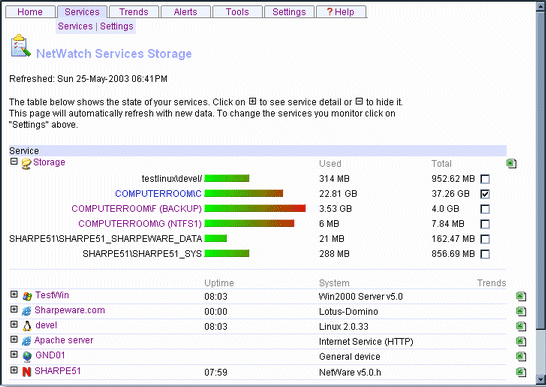Open the Sharpeware.com link
This screenshot has width=546, height=387.
[70, 310]
